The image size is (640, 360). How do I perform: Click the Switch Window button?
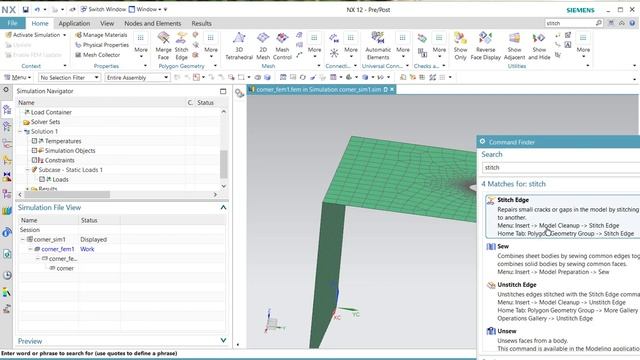[x=103, y=9]
